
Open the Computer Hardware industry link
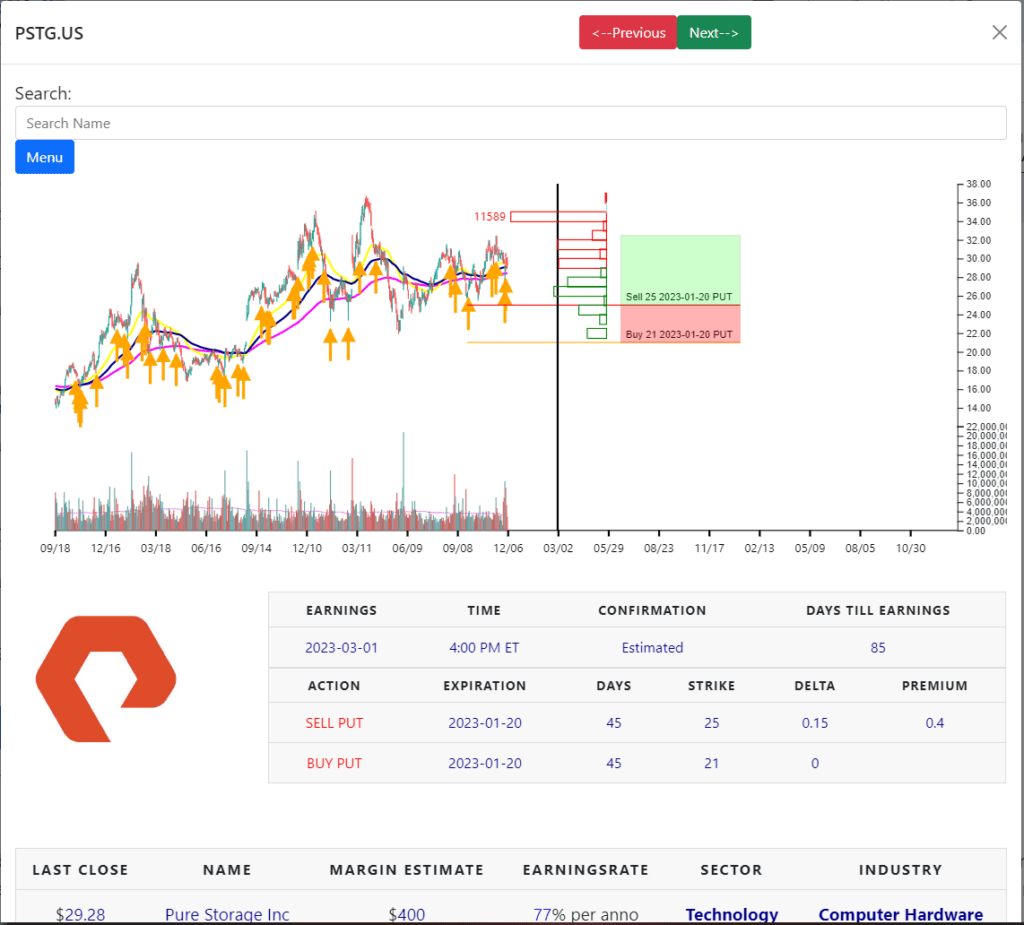click(x=901, y=914)
